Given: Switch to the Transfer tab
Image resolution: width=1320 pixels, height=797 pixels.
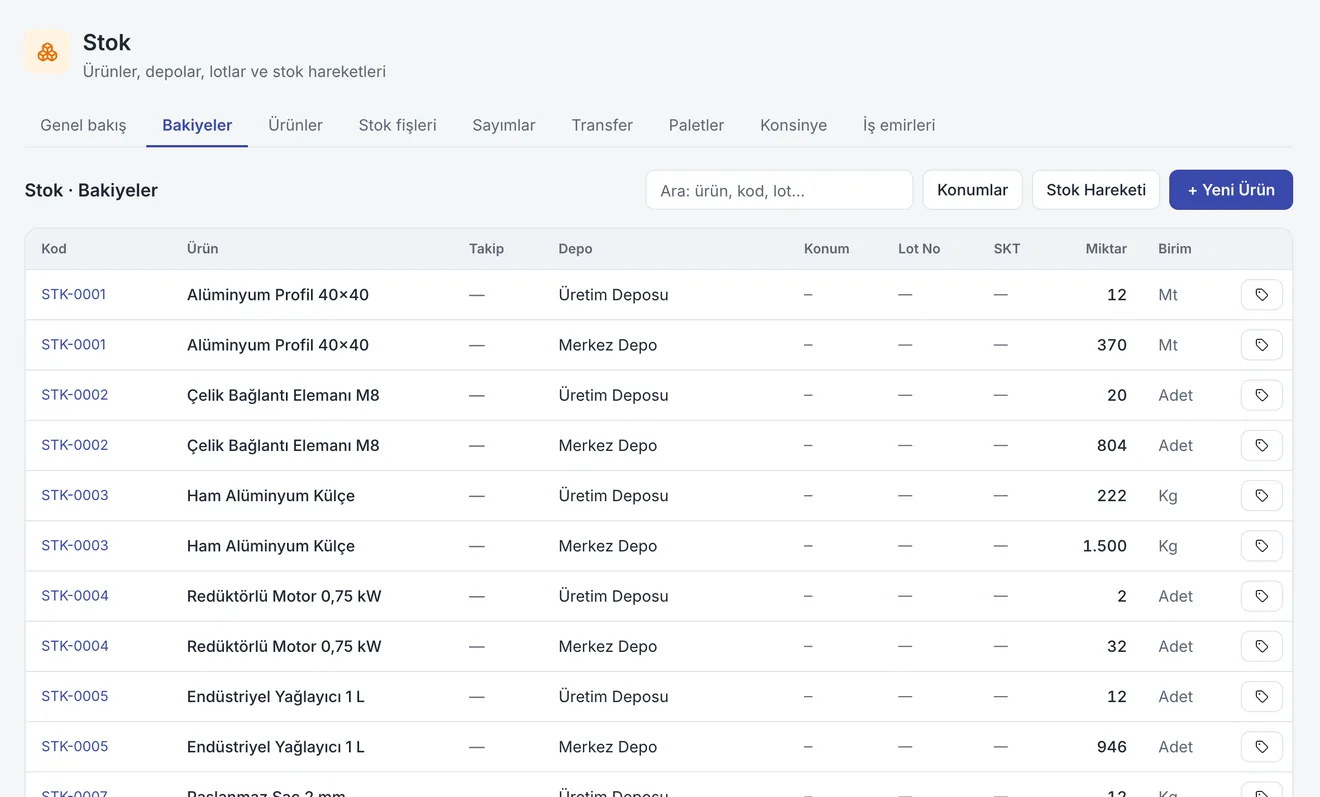Looking at the screenshot, I should coord(602,125).
